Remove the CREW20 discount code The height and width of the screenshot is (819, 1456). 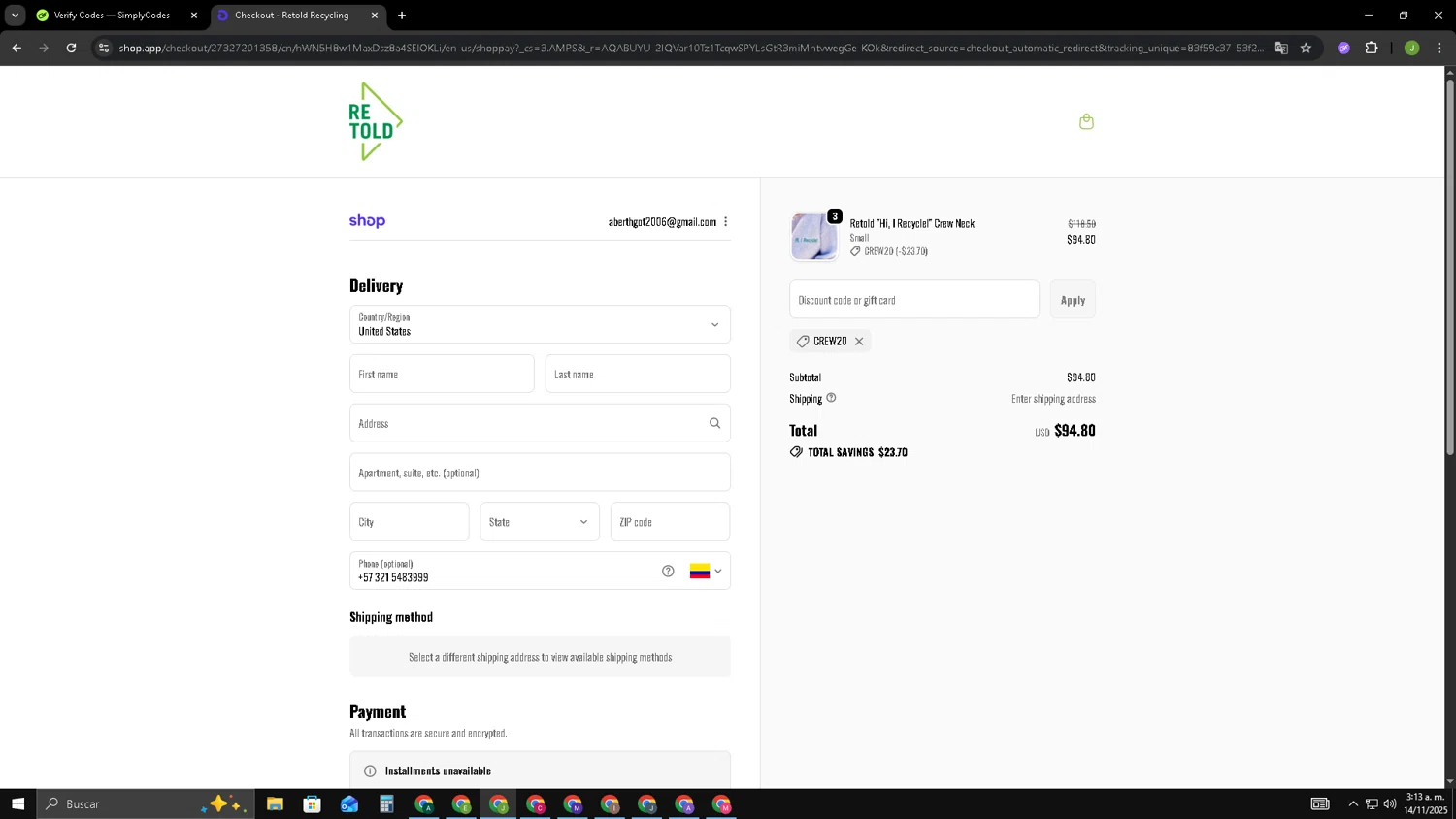(x=859, y=342)
